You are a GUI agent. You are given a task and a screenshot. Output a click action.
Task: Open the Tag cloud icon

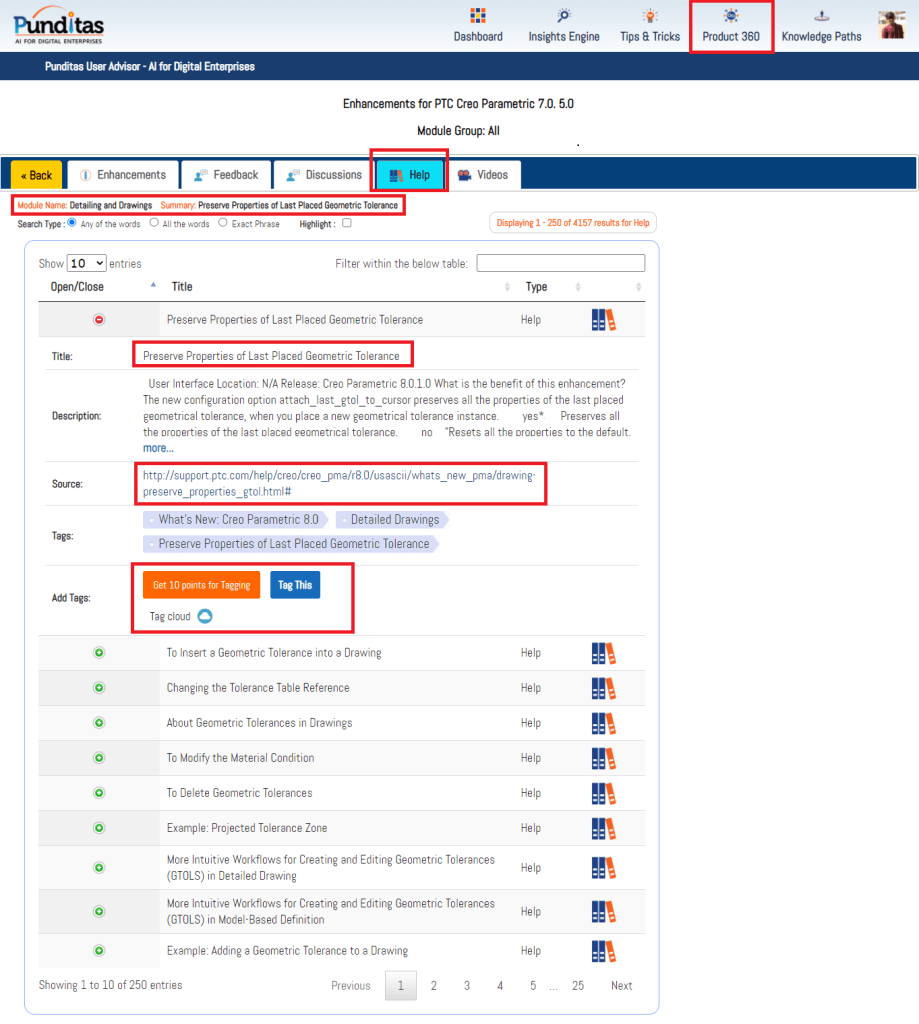point(205,617)
